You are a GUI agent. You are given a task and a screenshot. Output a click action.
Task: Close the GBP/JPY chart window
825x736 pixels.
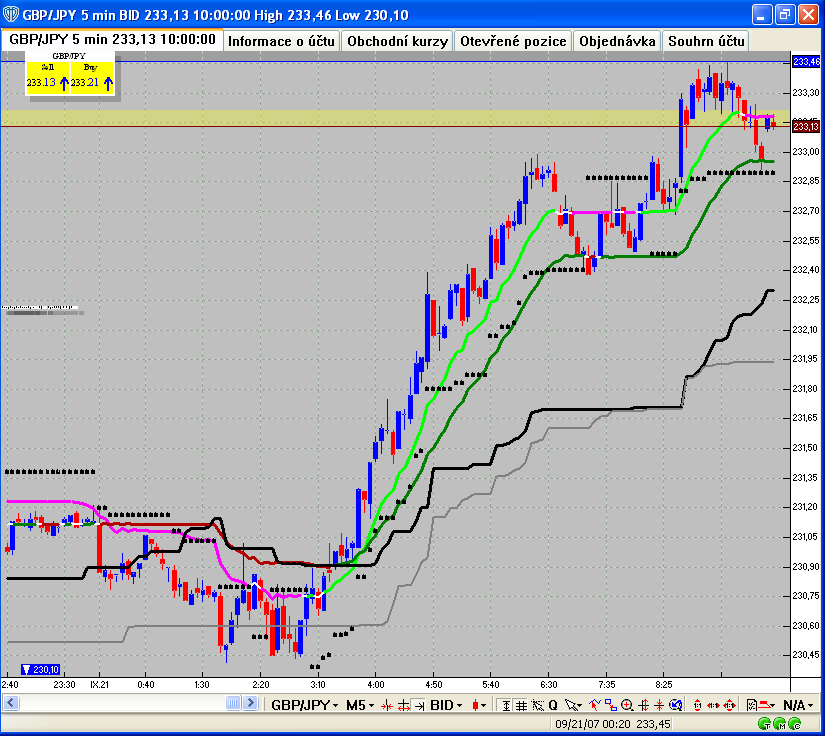pos(808,14)
